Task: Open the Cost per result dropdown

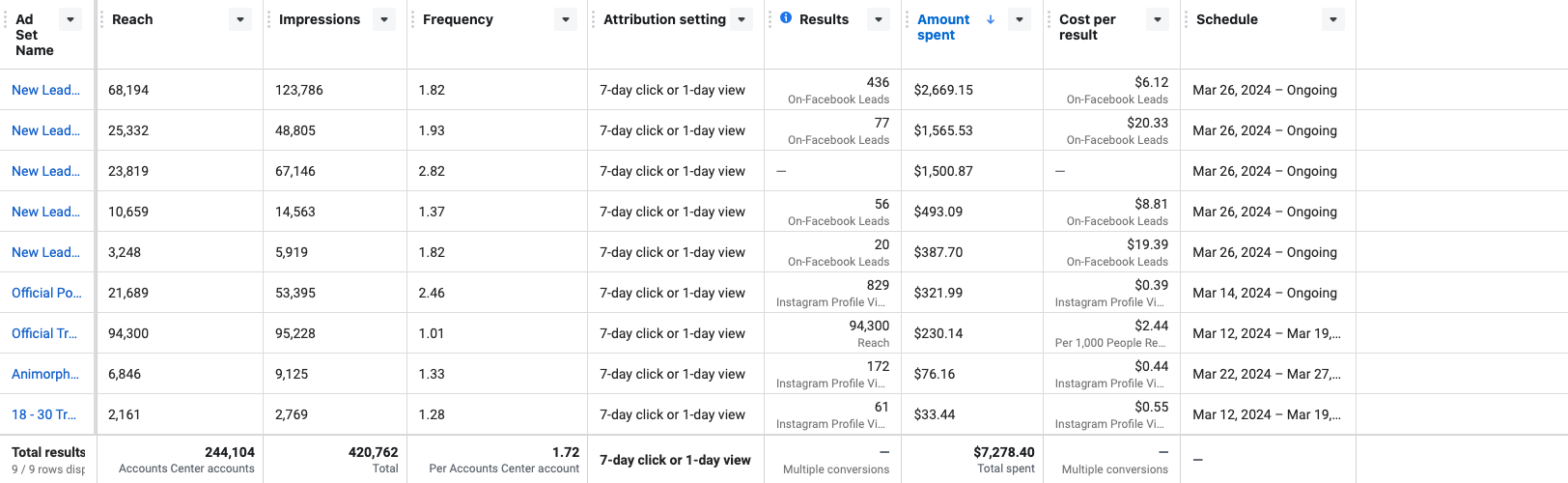Action: tap(1158, 19)
